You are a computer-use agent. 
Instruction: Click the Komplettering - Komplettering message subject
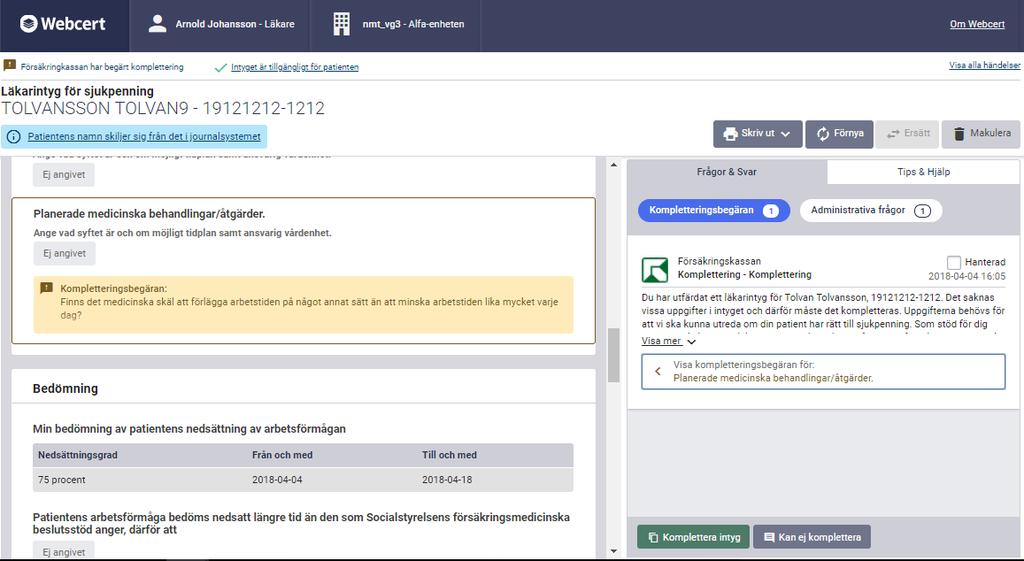744,274
